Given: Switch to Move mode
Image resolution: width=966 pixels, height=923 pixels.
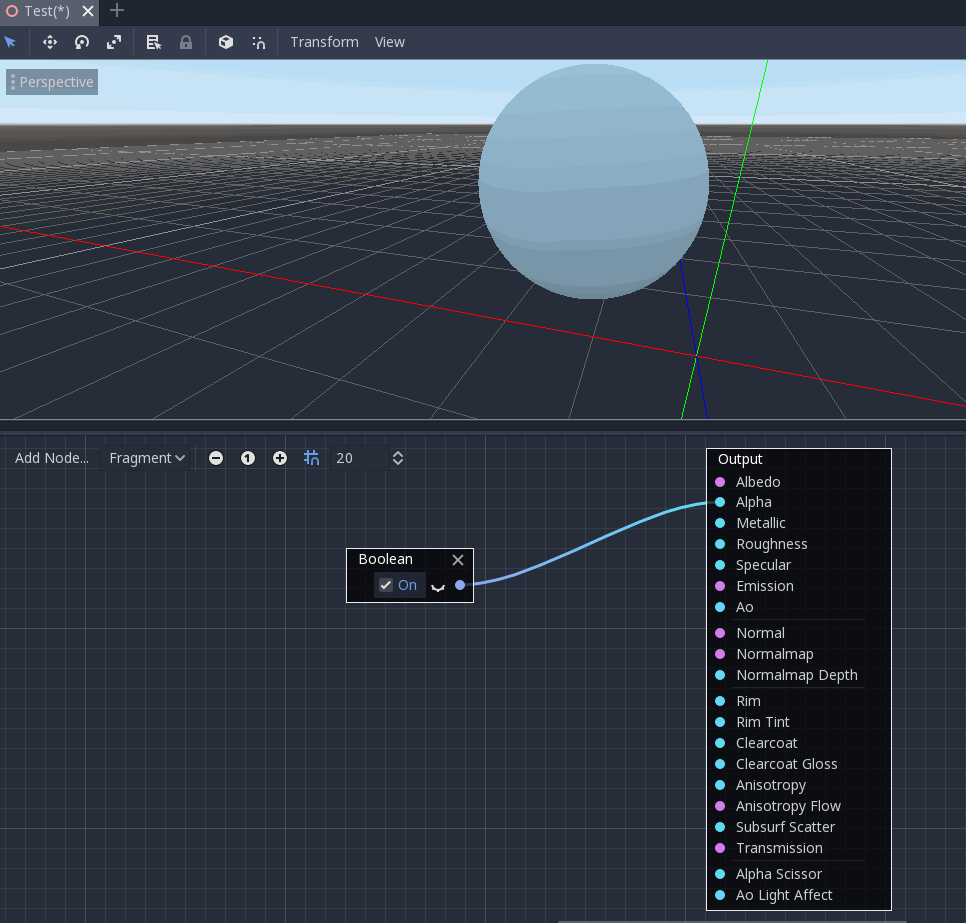Looking at the screenshot, I should click(48, 42).
